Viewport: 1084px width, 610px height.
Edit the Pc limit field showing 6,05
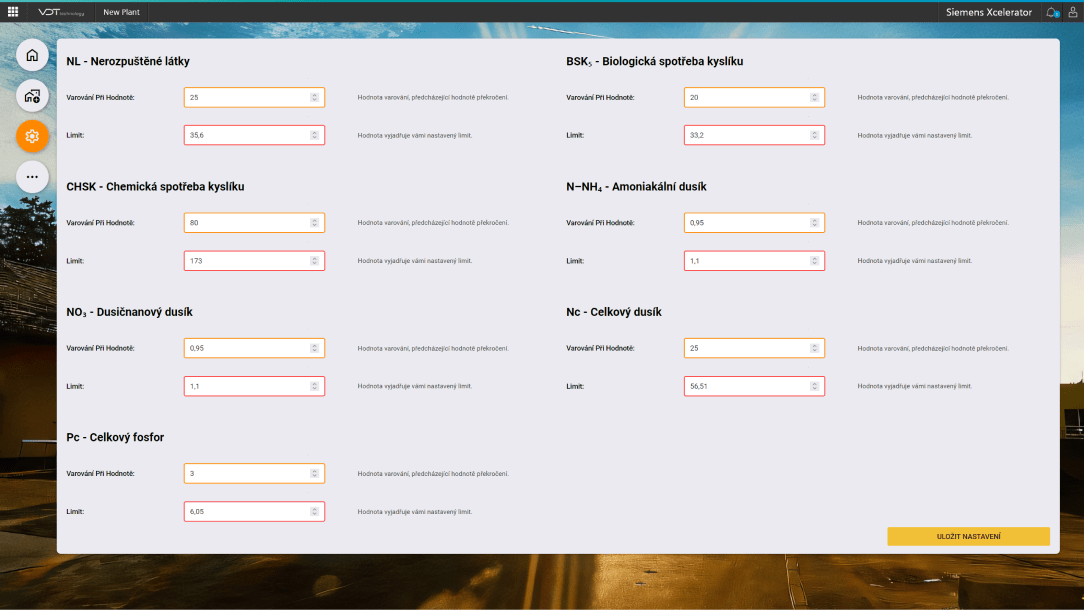click(245, 511)
